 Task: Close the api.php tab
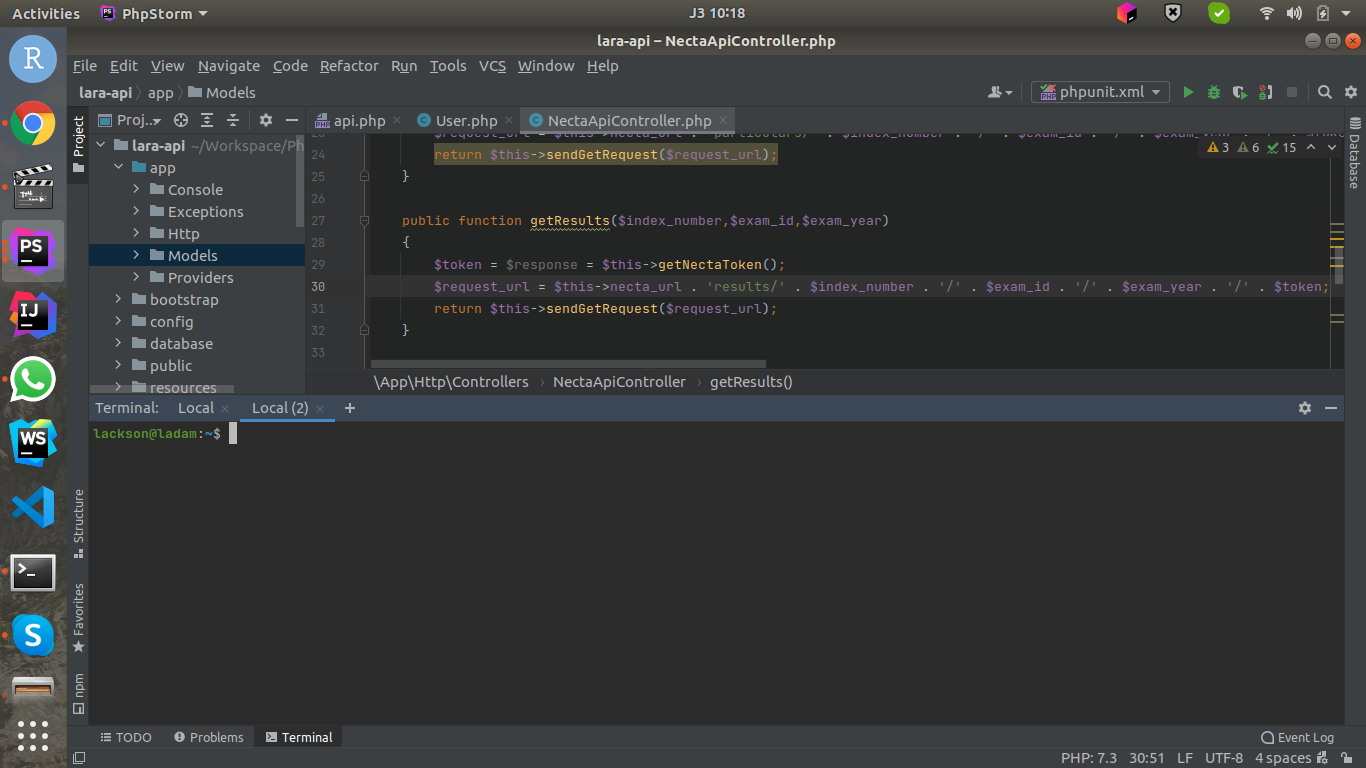click(397, 120)
